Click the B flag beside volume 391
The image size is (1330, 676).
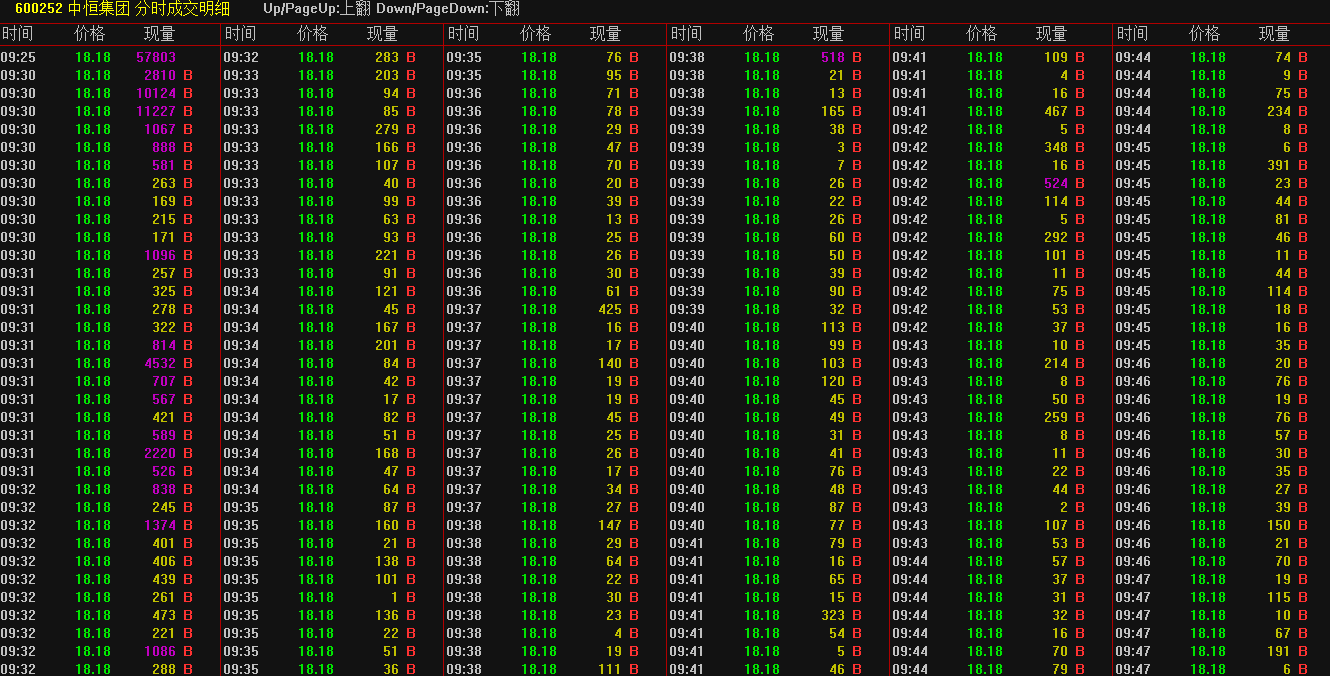pos(1303,165)
